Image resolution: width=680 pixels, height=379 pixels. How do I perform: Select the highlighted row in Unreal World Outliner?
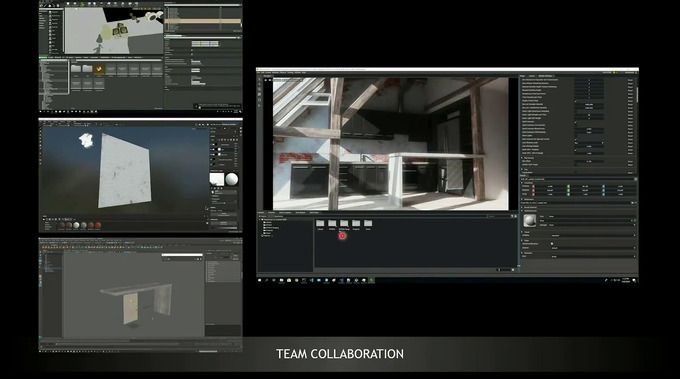(203, 21)
